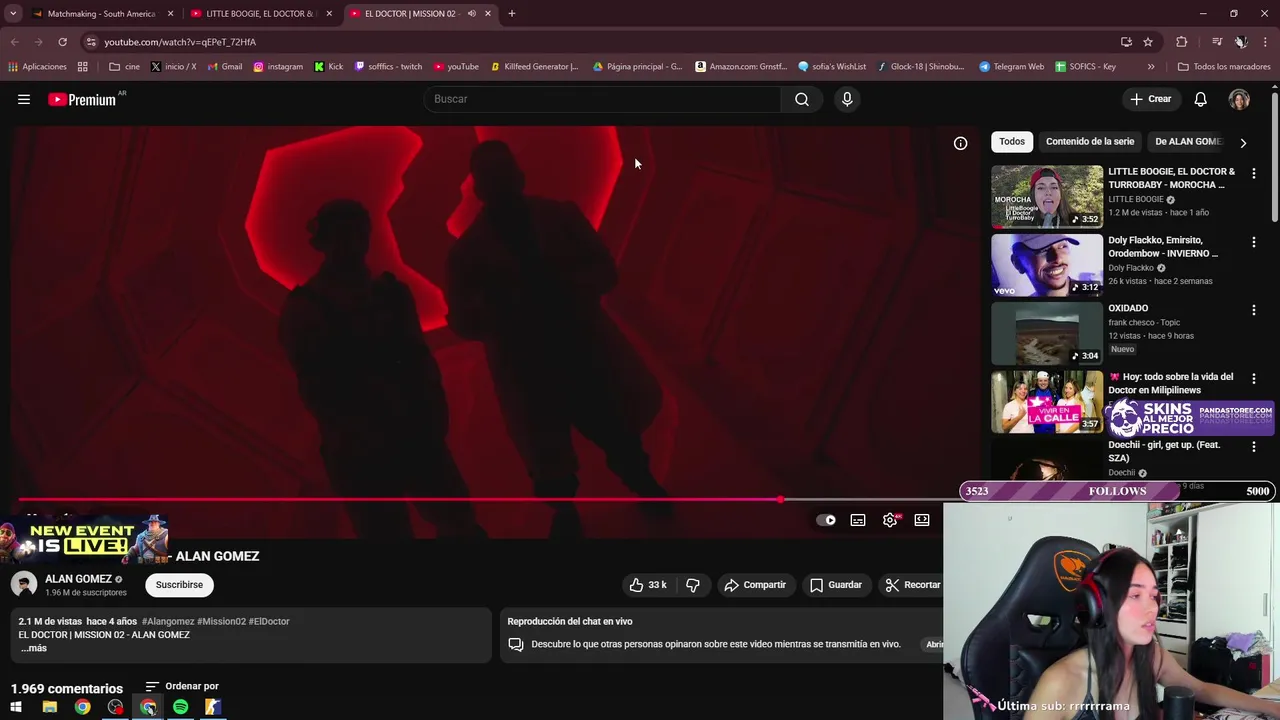Select the Contenido de la serie chip
The image size is (1280, 720).
pos(1090,142)
